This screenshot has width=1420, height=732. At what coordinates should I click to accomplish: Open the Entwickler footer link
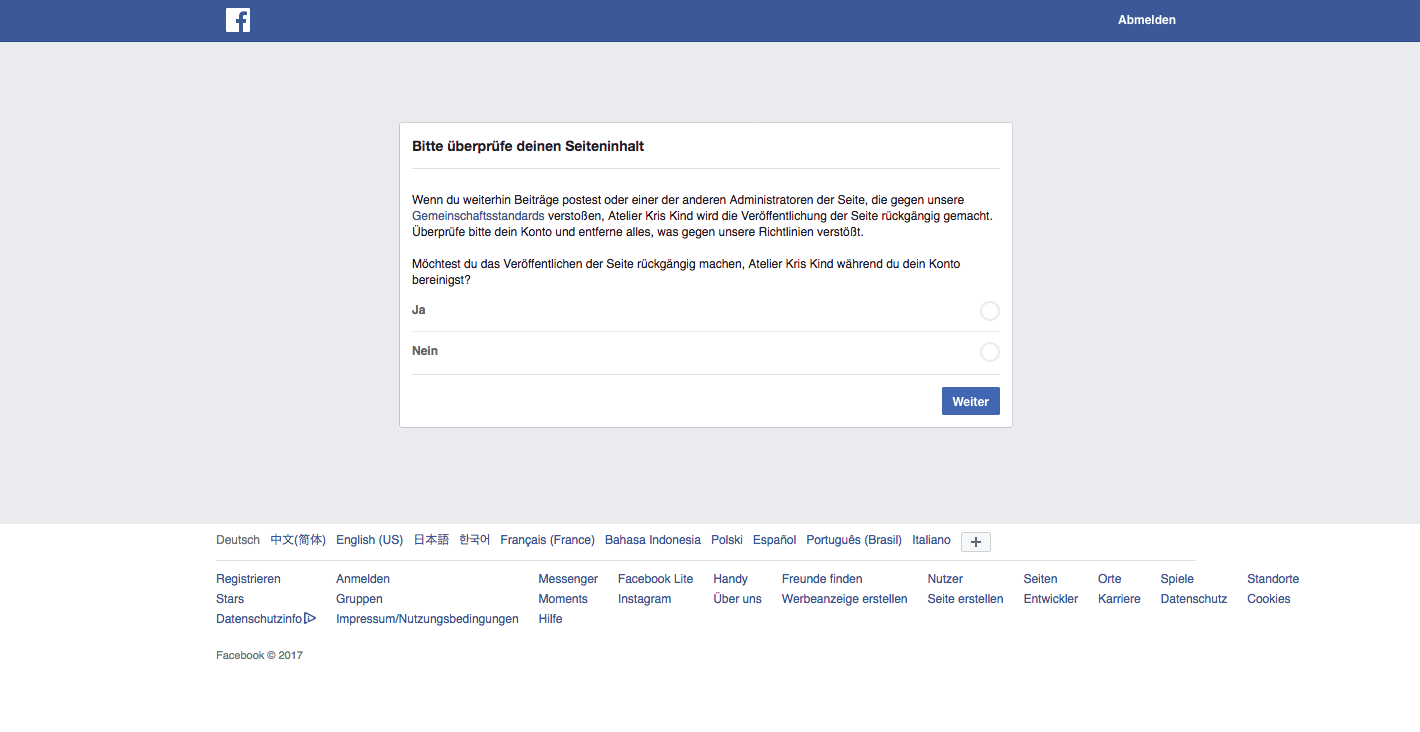tap(1051, 599)
